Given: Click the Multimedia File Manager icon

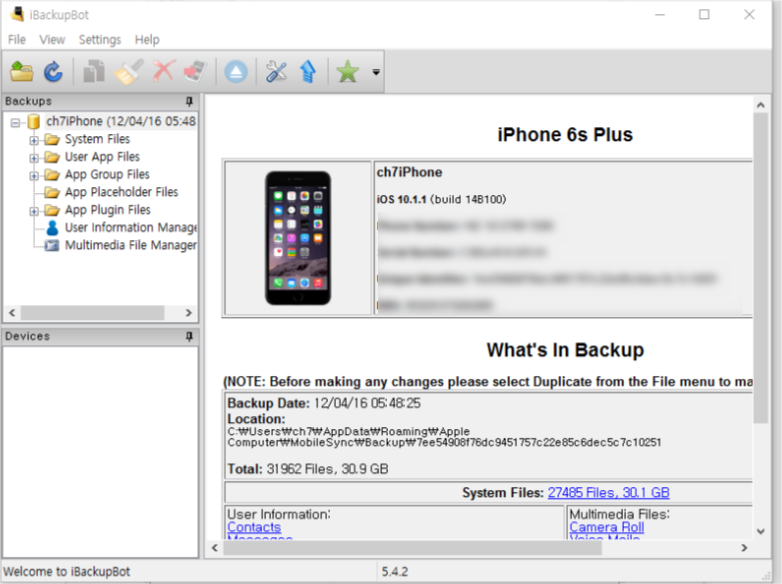Looking at the screenshot, I should pos(51,245).
